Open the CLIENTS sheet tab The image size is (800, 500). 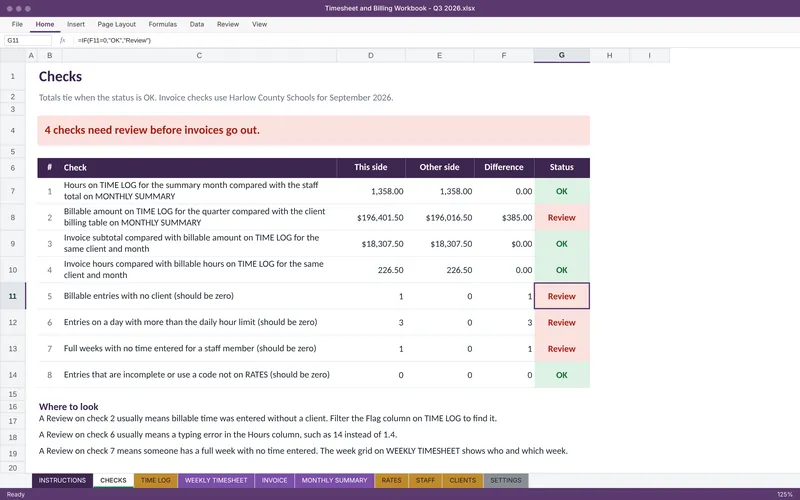tap(463, 480)
